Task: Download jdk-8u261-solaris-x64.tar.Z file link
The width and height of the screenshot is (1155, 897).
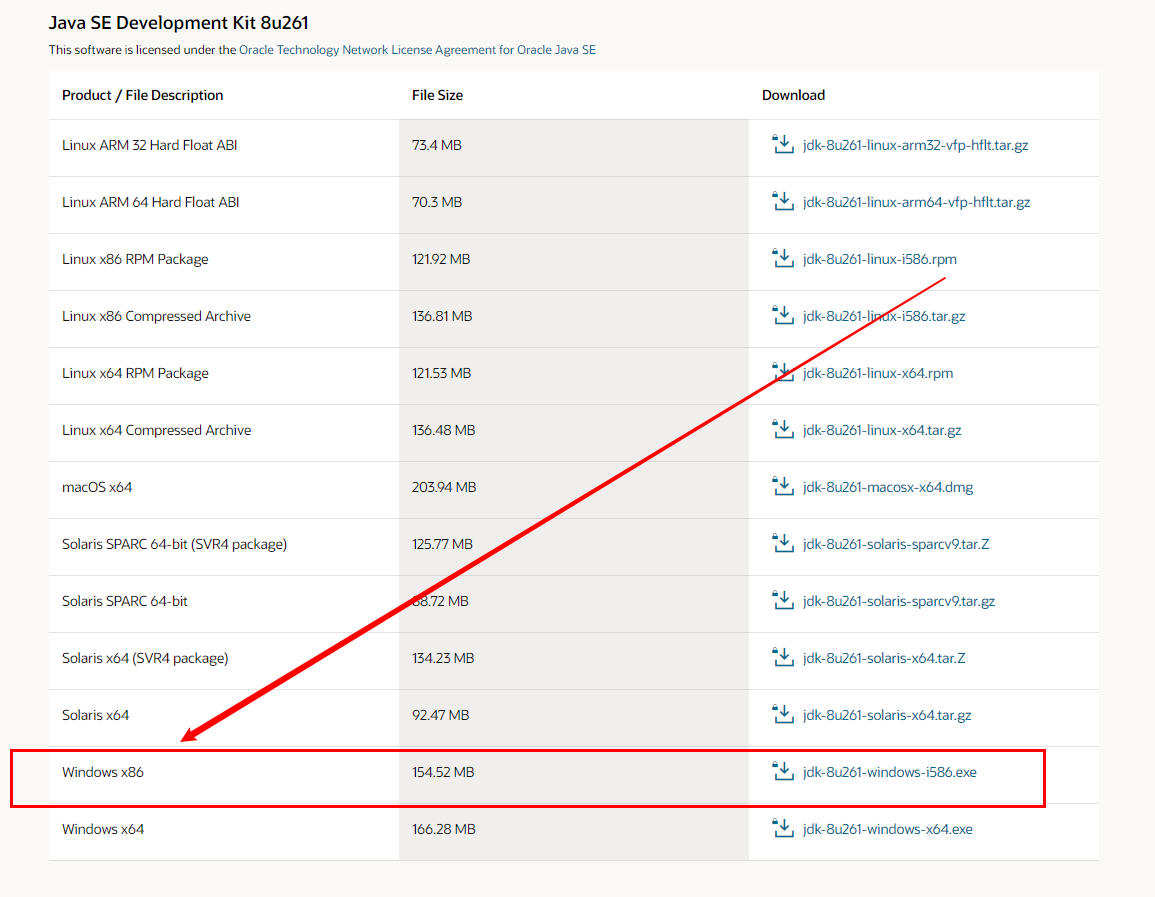Action: coord(884,658)
